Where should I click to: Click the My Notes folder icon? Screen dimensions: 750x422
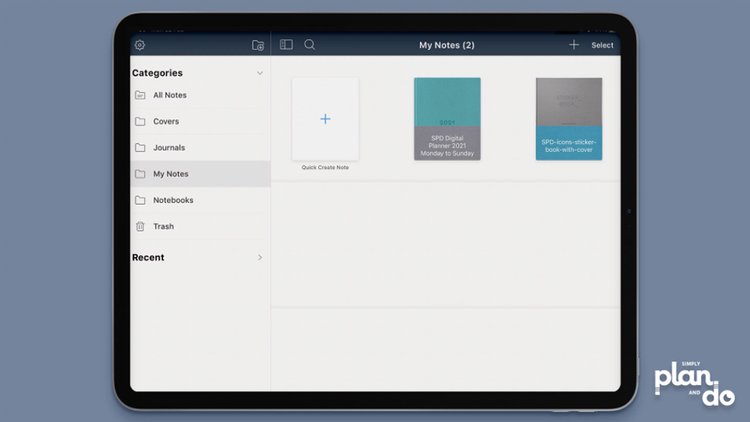pyautogui.click(x=140, y=174)
